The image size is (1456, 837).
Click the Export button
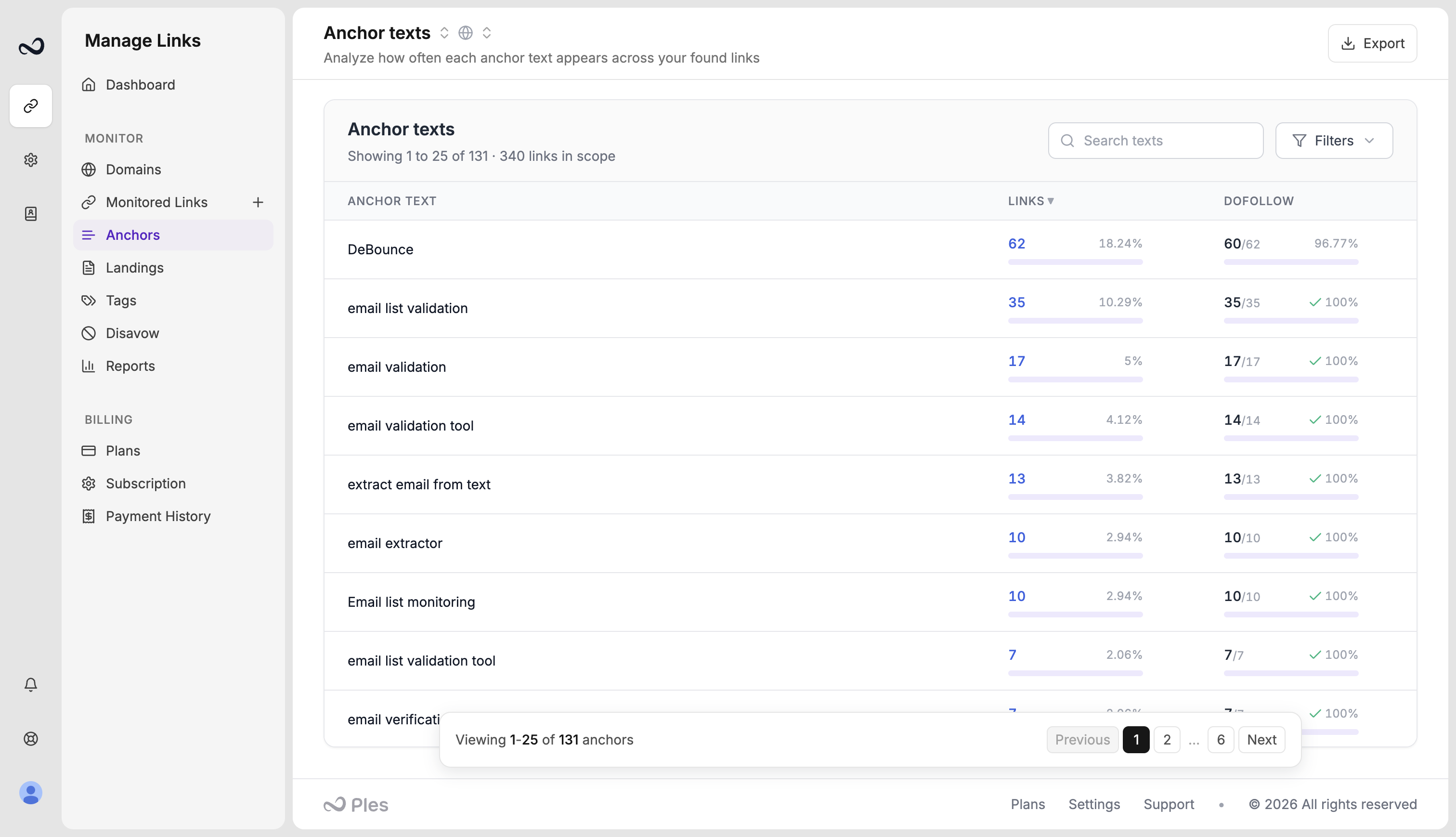pyautogui.click(x=1372, y=43)
